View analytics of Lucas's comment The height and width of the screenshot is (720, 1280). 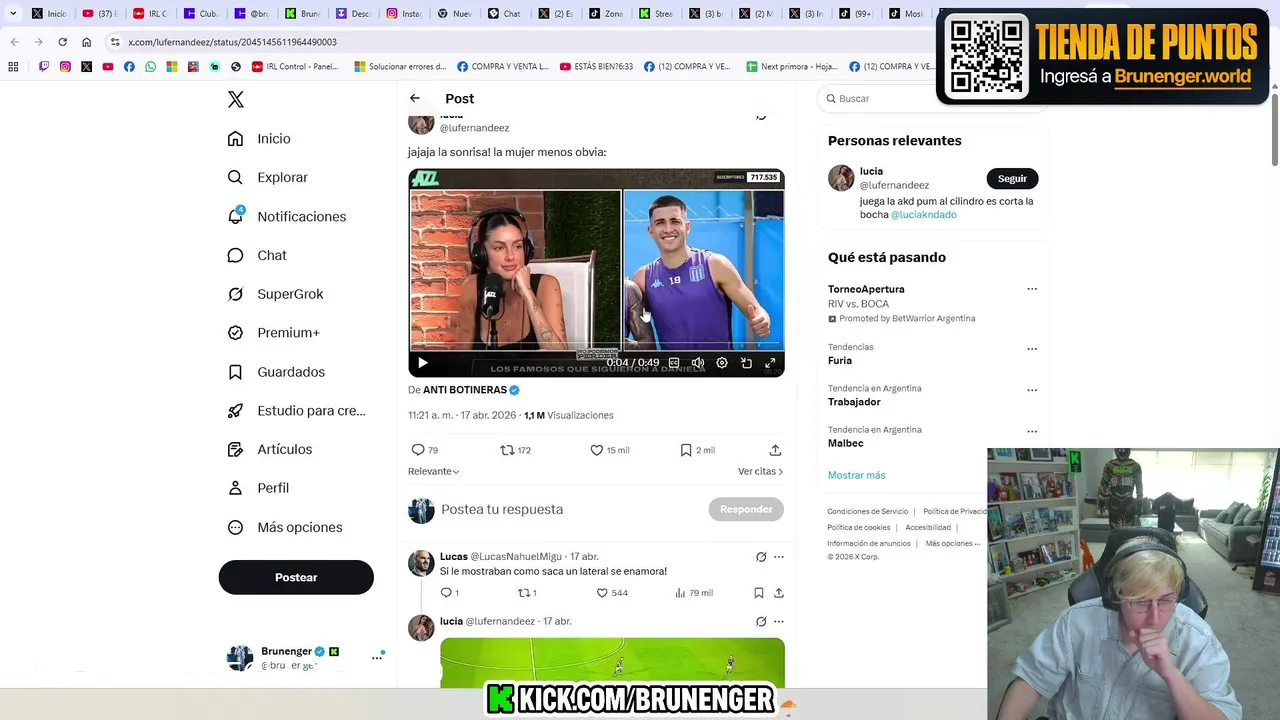[694, 593]
